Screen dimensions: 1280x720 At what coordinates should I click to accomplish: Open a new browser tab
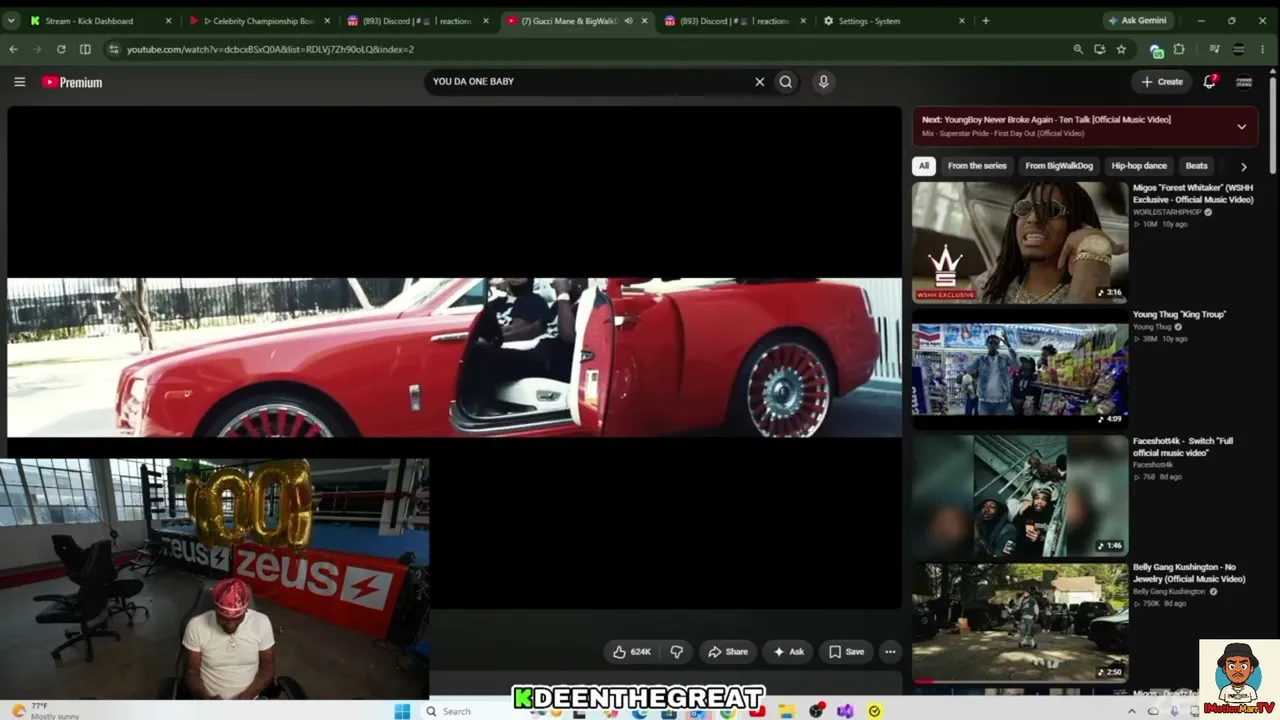[x=985, y=20]
